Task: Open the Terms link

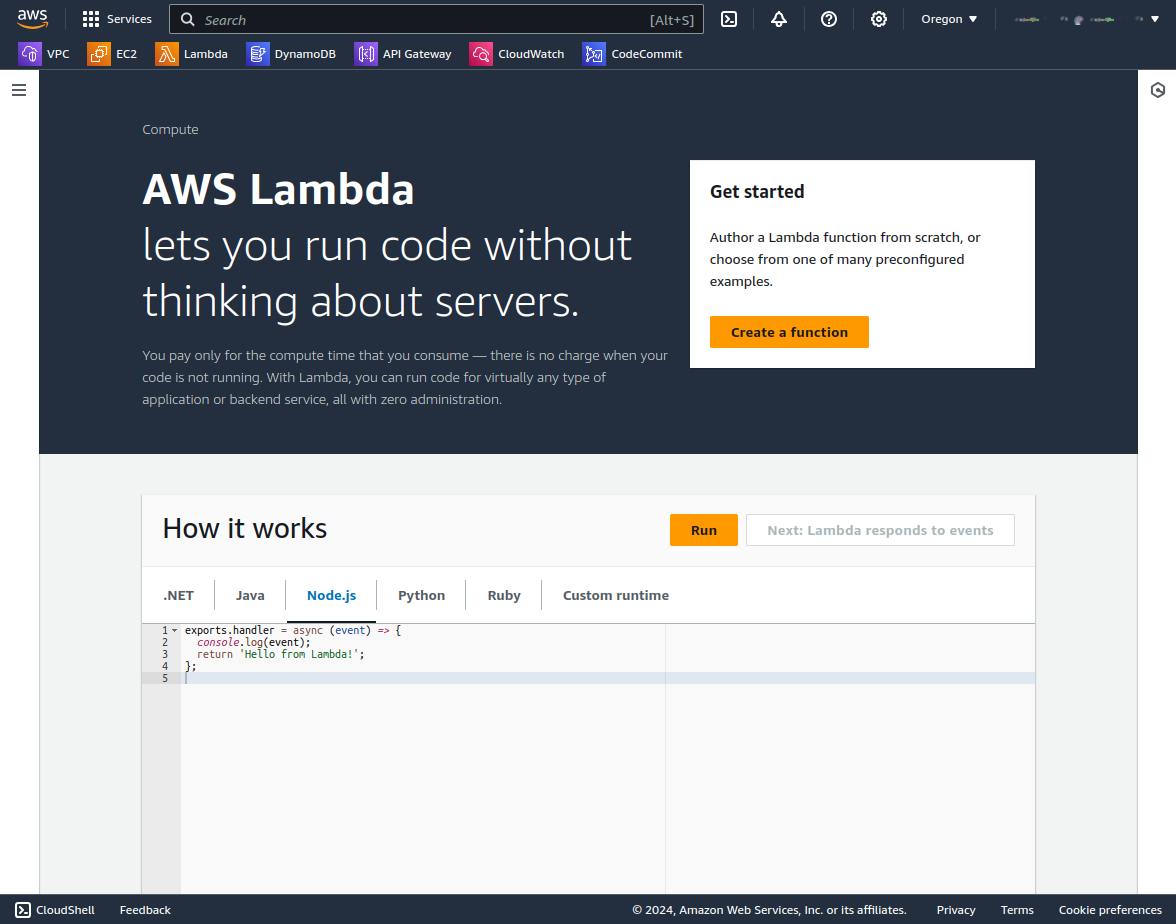Action: click(x=1017, y=910)
